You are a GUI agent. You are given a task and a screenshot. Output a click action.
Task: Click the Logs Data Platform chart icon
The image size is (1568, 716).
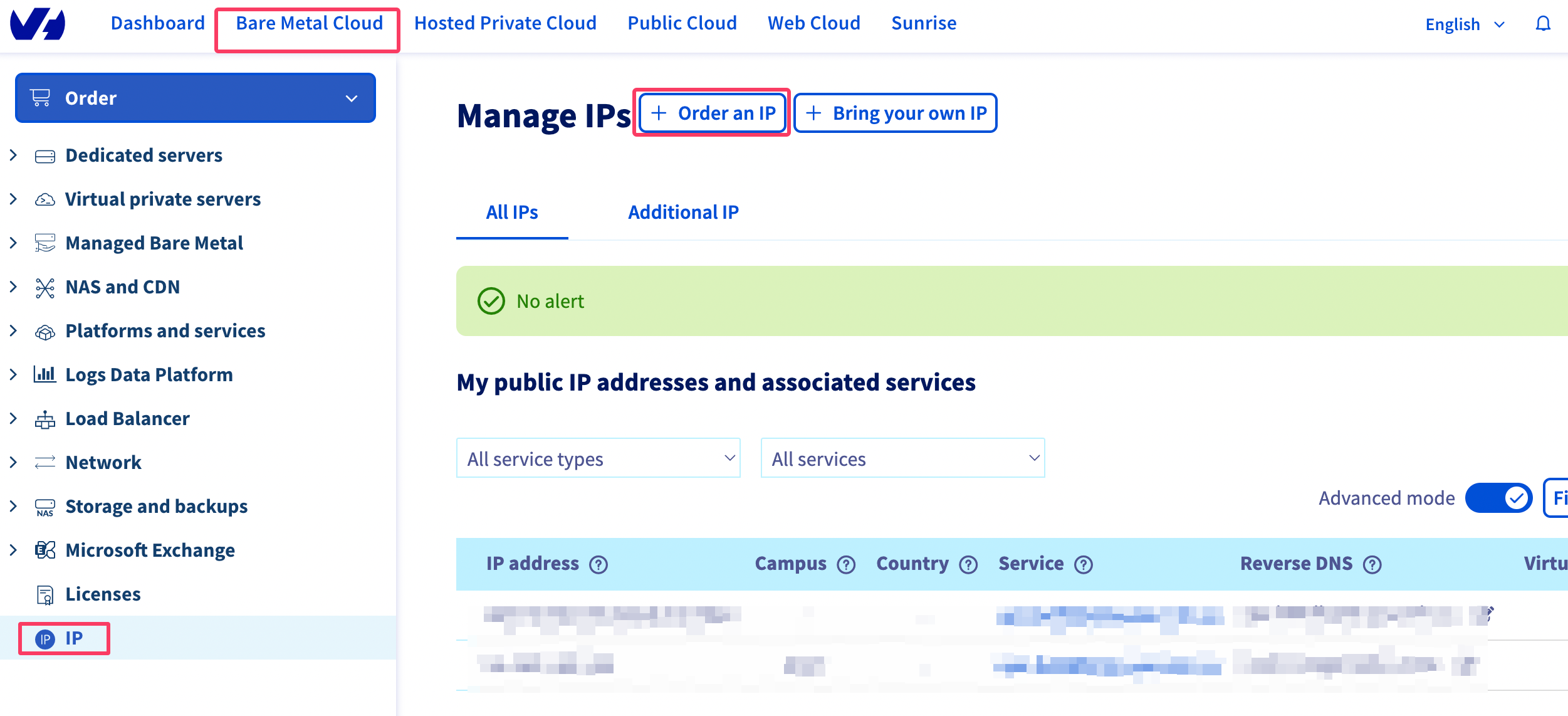[x=45, y=374]
